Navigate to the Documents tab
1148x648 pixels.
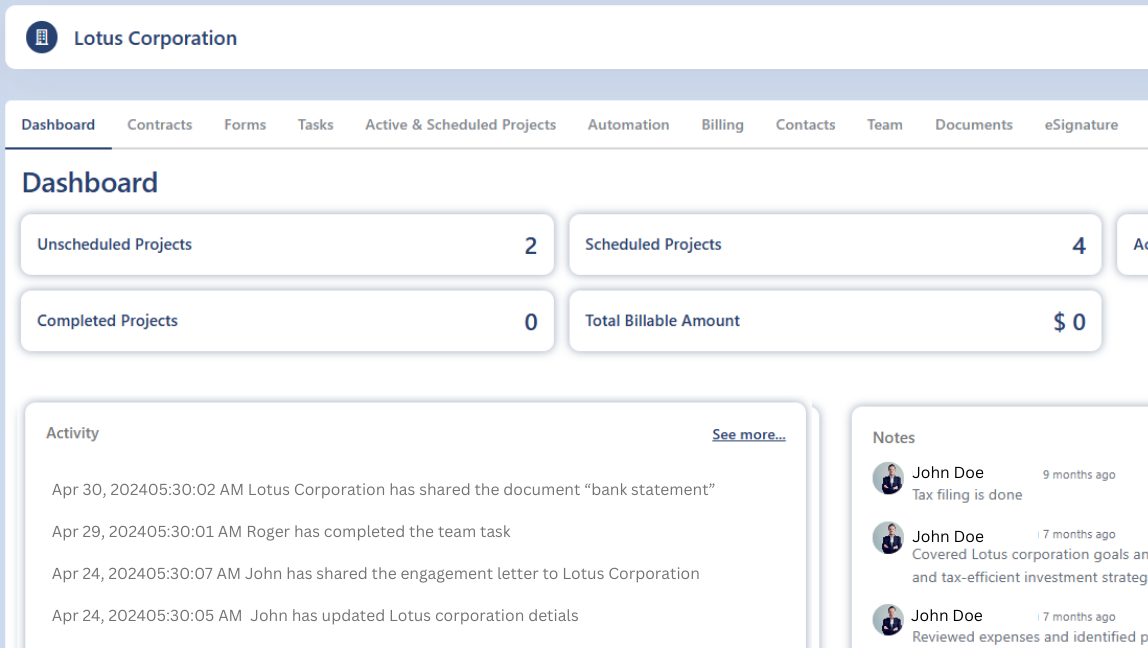pos(973,125)
